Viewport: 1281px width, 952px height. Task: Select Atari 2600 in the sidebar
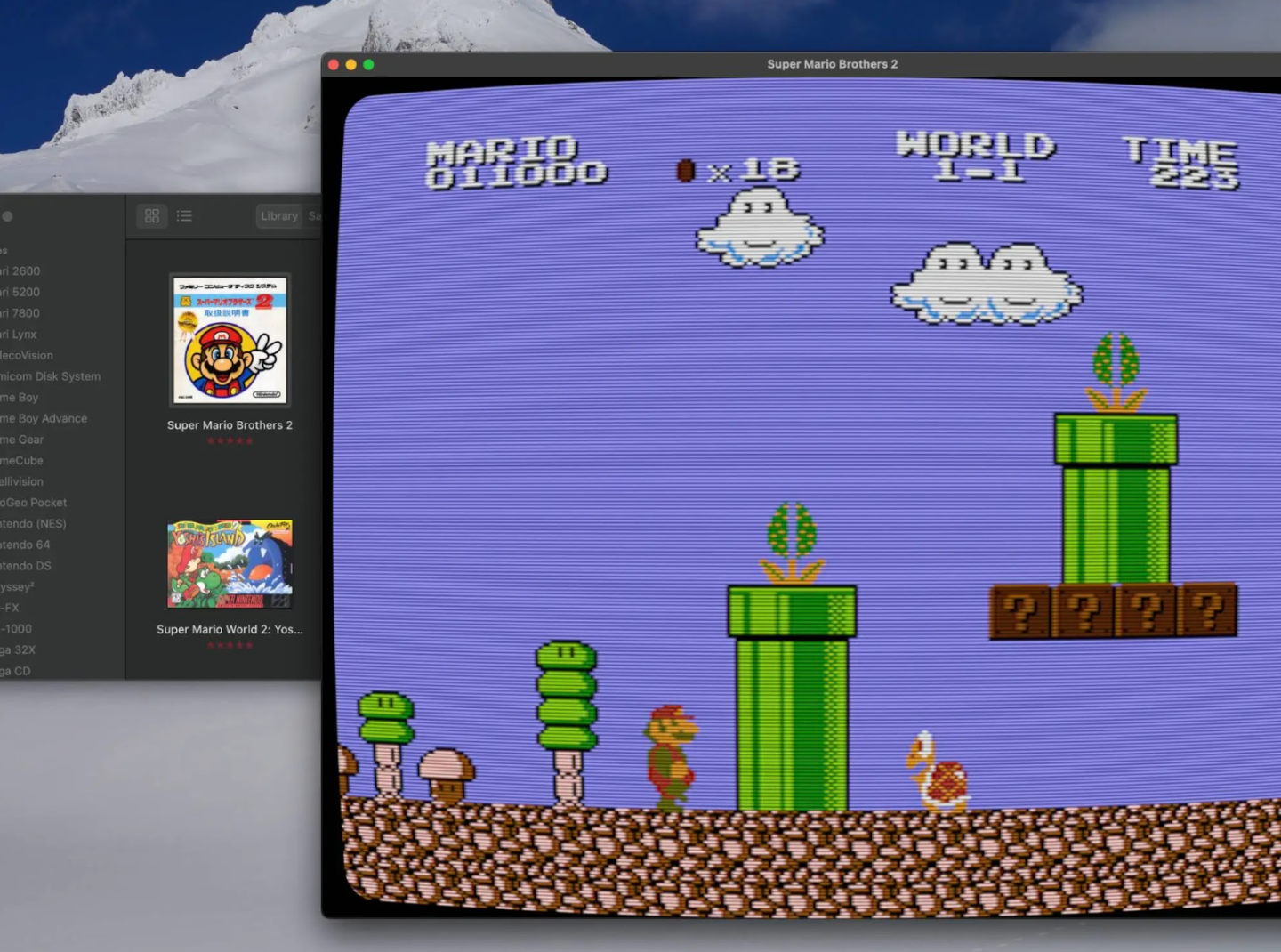[x=21, y=271]
